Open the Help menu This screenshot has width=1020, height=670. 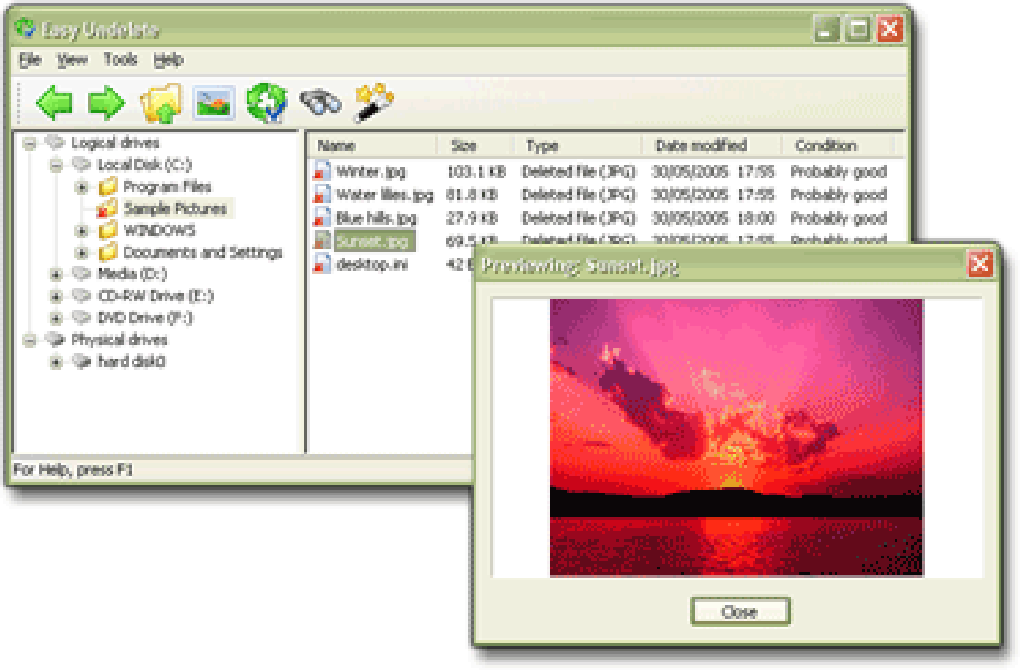click(x=168, y=60)
